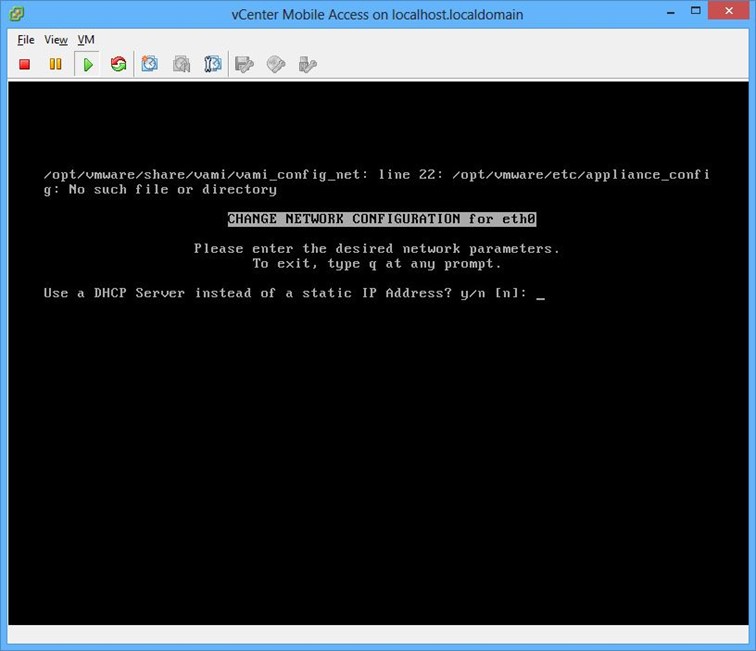The height and width of the screenshot is (651, 756).
Task: Click the DHCP Server y/n prompt line
Action: pyautogui.click(x=294, y=293)
